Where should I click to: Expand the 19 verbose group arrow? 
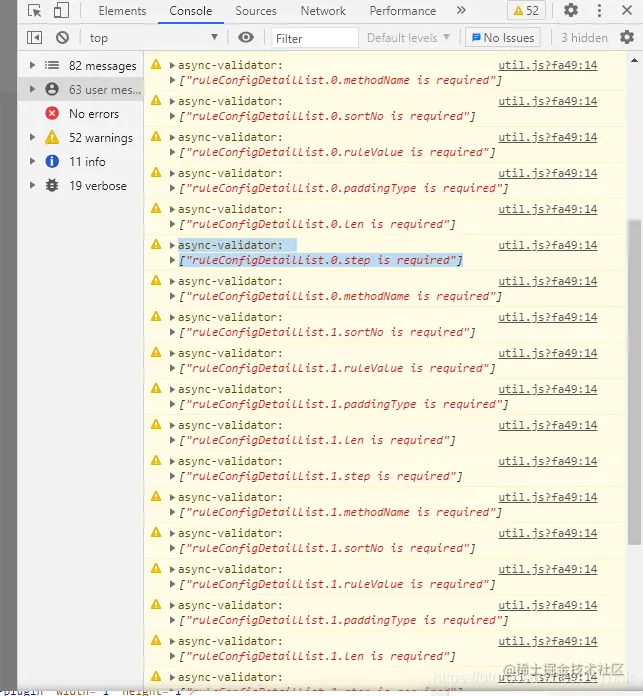pyautogui.click(x=32, y=185)
